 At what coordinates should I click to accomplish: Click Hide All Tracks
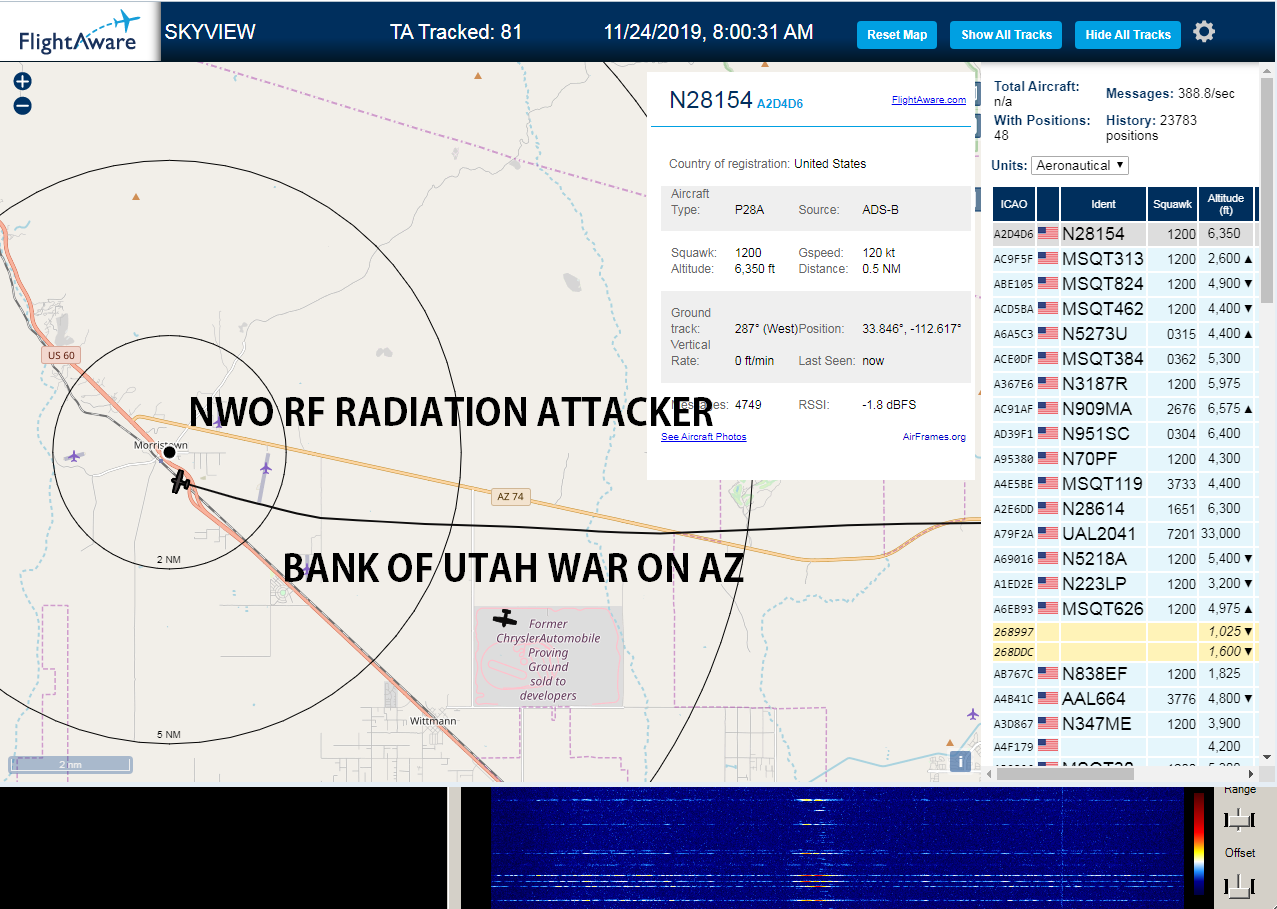(x=1128, y=35)
